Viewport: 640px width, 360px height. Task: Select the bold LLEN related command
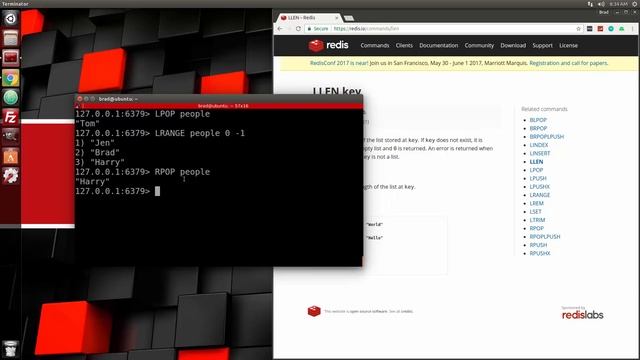click(536, 162)
